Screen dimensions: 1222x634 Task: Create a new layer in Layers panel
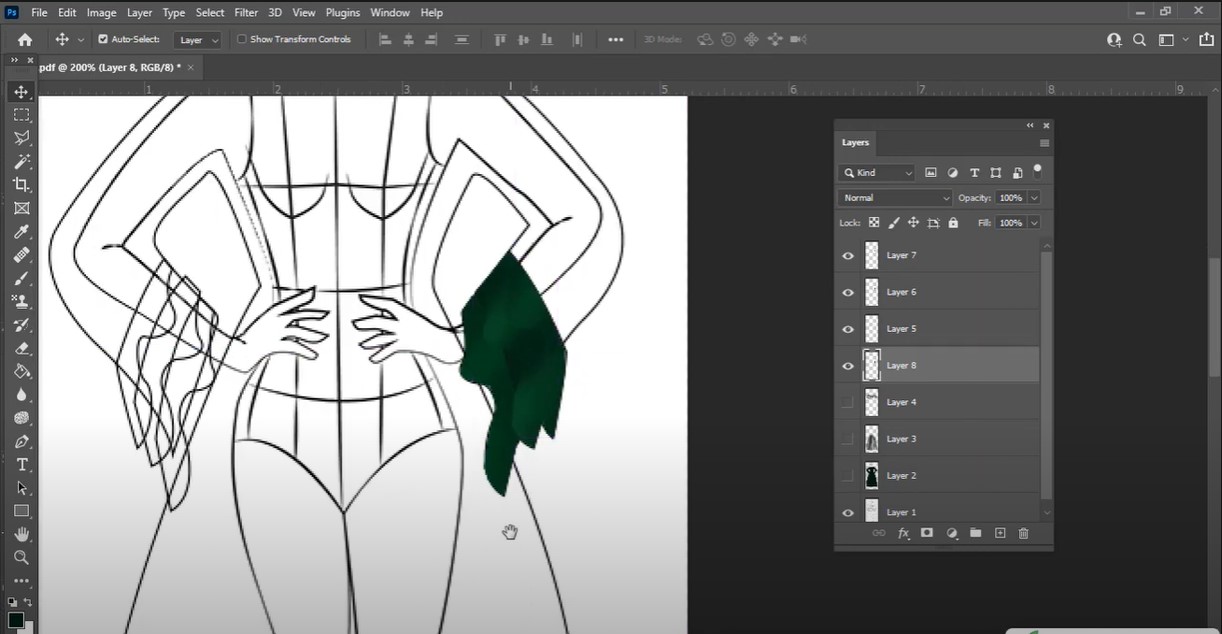click(x=999, y=534)
